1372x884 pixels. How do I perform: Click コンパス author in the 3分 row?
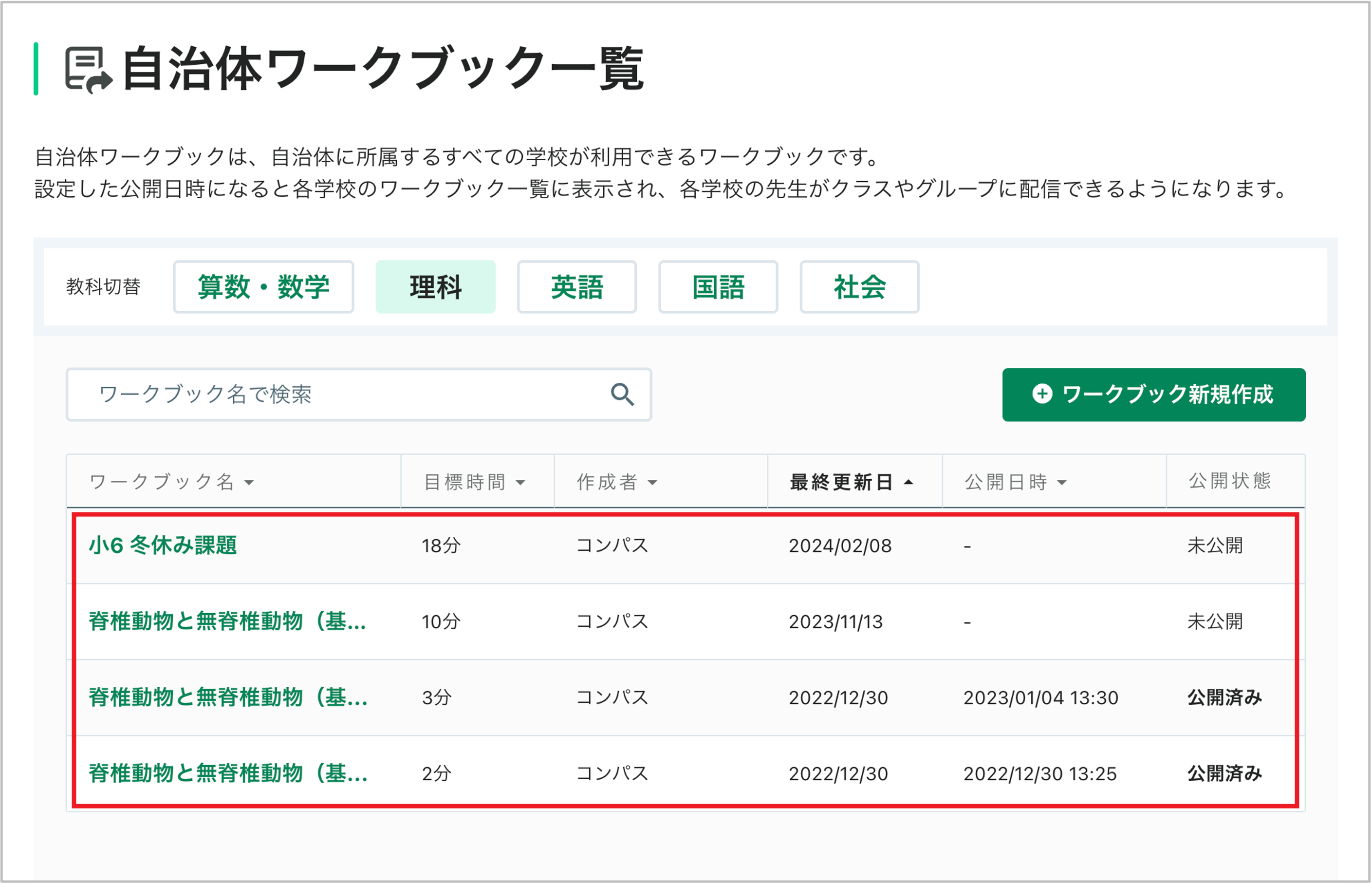pyautogui.click(x=612, y=697)
